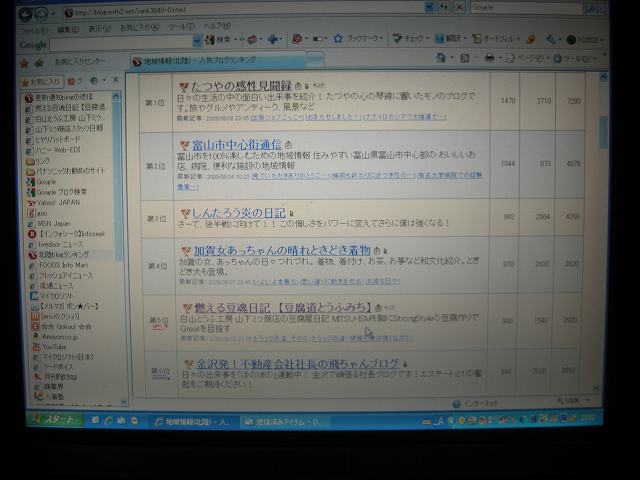Screen dimensions: 640x480
Task: Click the チェック spell-check icon on the Google toolbar
Action: [x=408, y=38]
